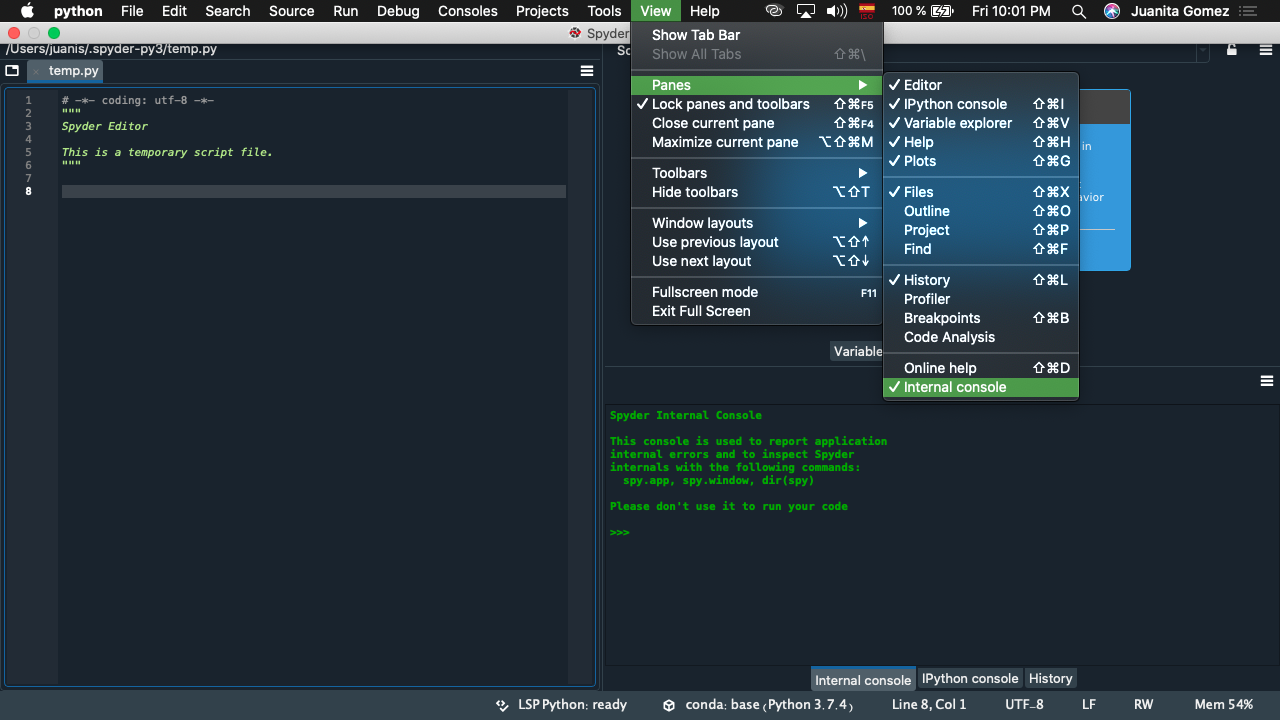1280x720 pixels.
Task: Uncheck the Help pane
Action: 981,142
